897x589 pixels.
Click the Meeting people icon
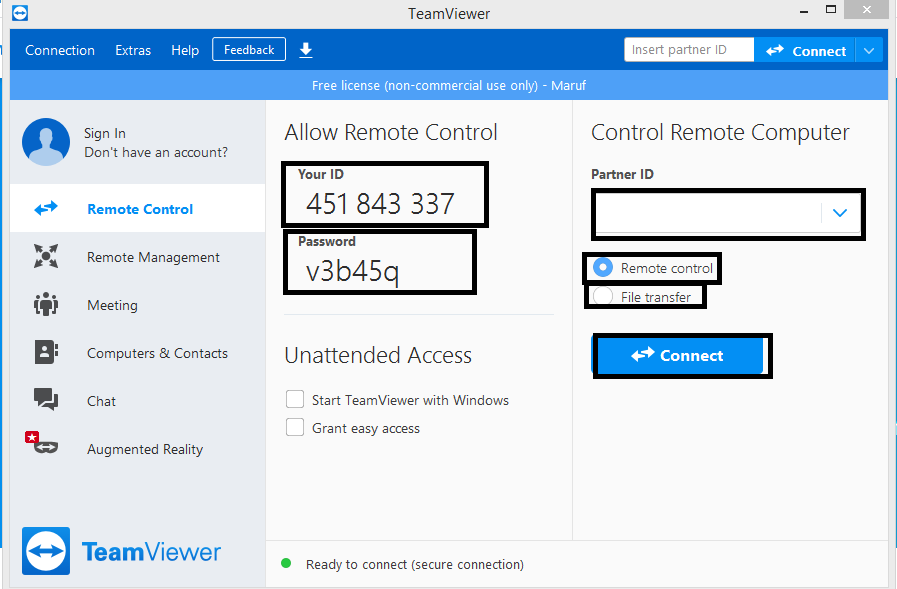pos(46,304)
